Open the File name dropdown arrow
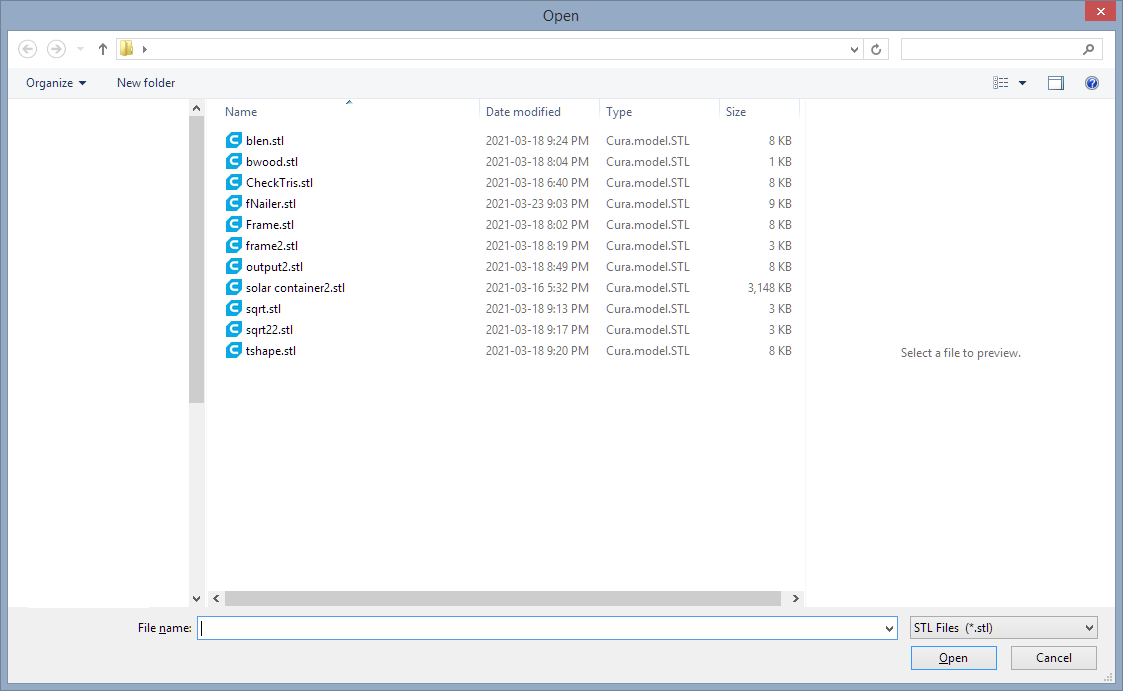Viewport: 1123px width, 691px height. coord(889,629)
